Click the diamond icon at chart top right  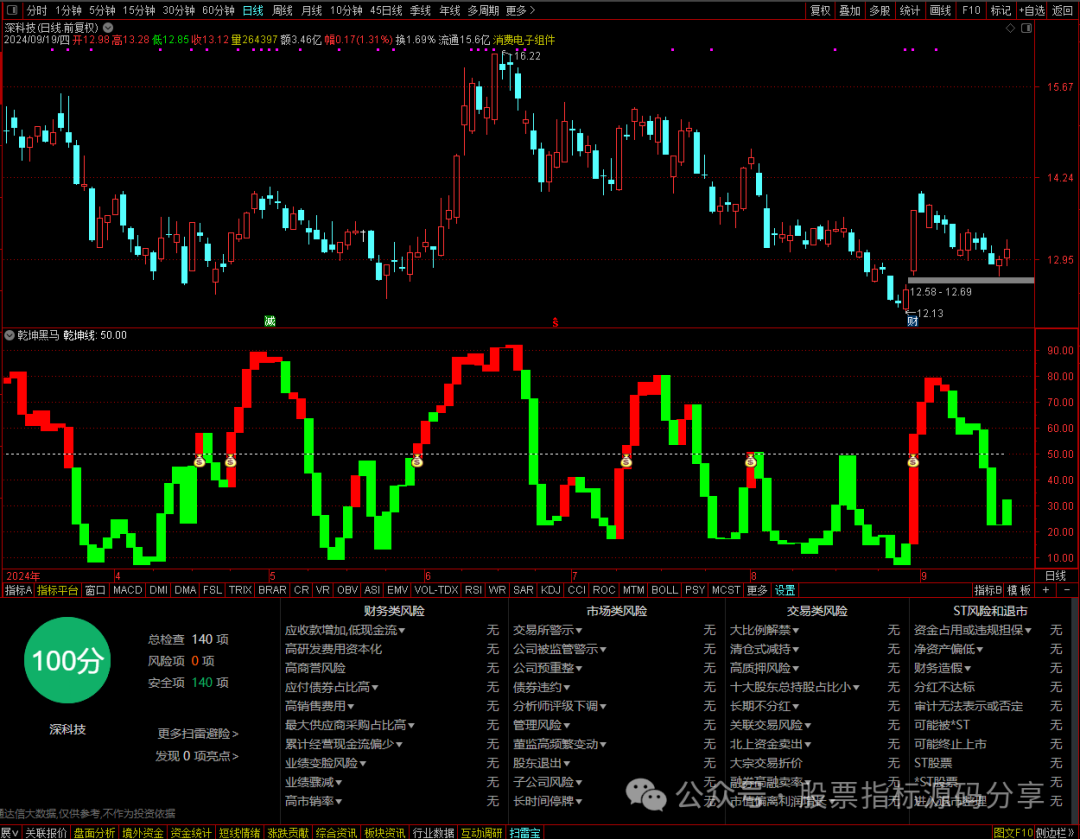pos(1010,28)
